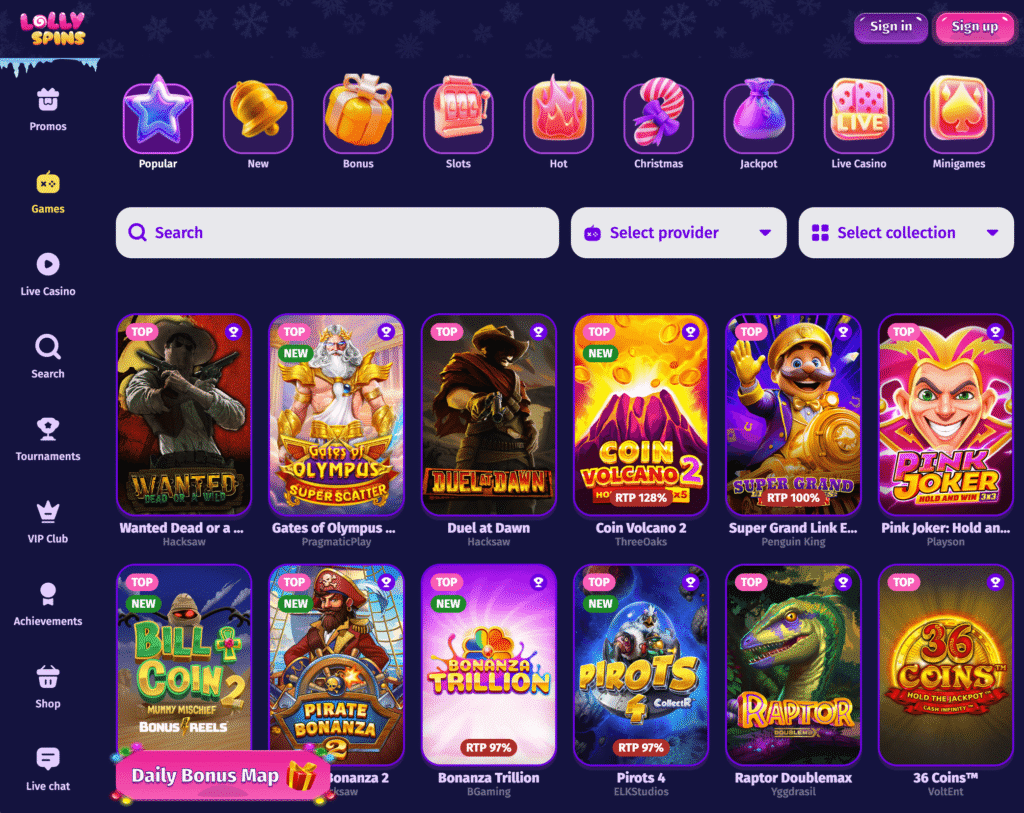Open the Daily Bonus Map banner

pyautogui.click(x=221, y=775)
